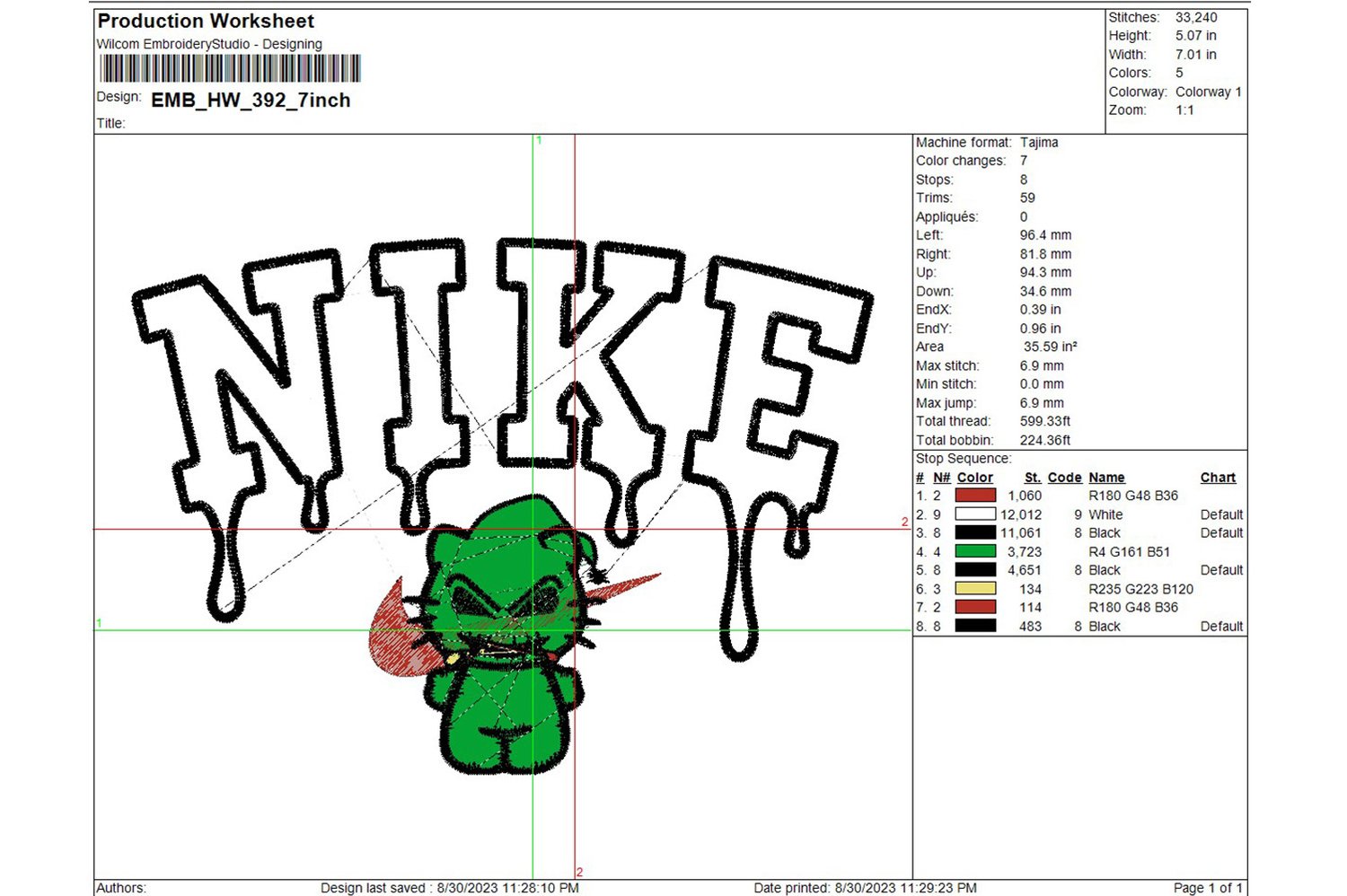Select the thread name "R235 G223 B120"
The image size is (1347, 896).
click(1141, 589)
